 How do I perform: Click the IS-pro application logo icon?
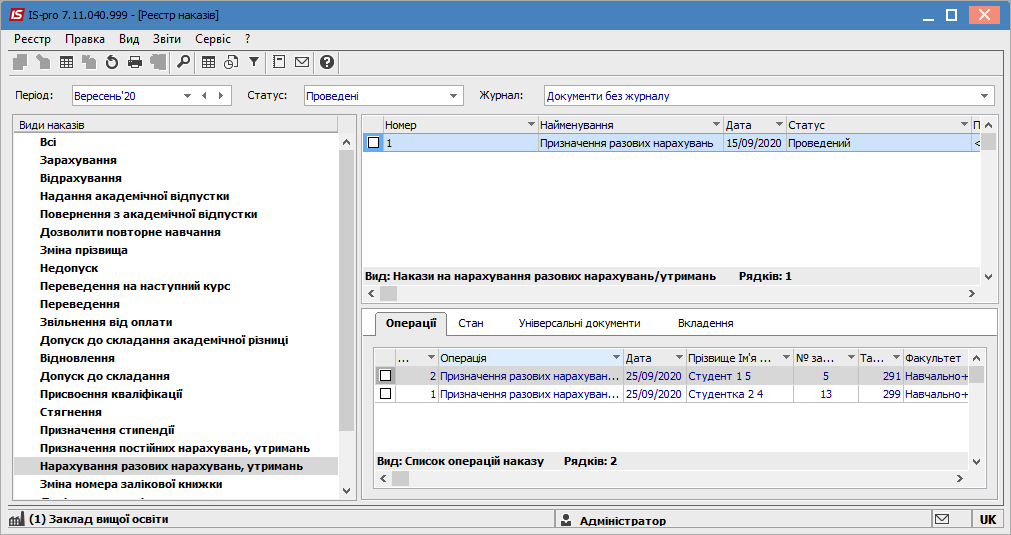click(15, 14)
